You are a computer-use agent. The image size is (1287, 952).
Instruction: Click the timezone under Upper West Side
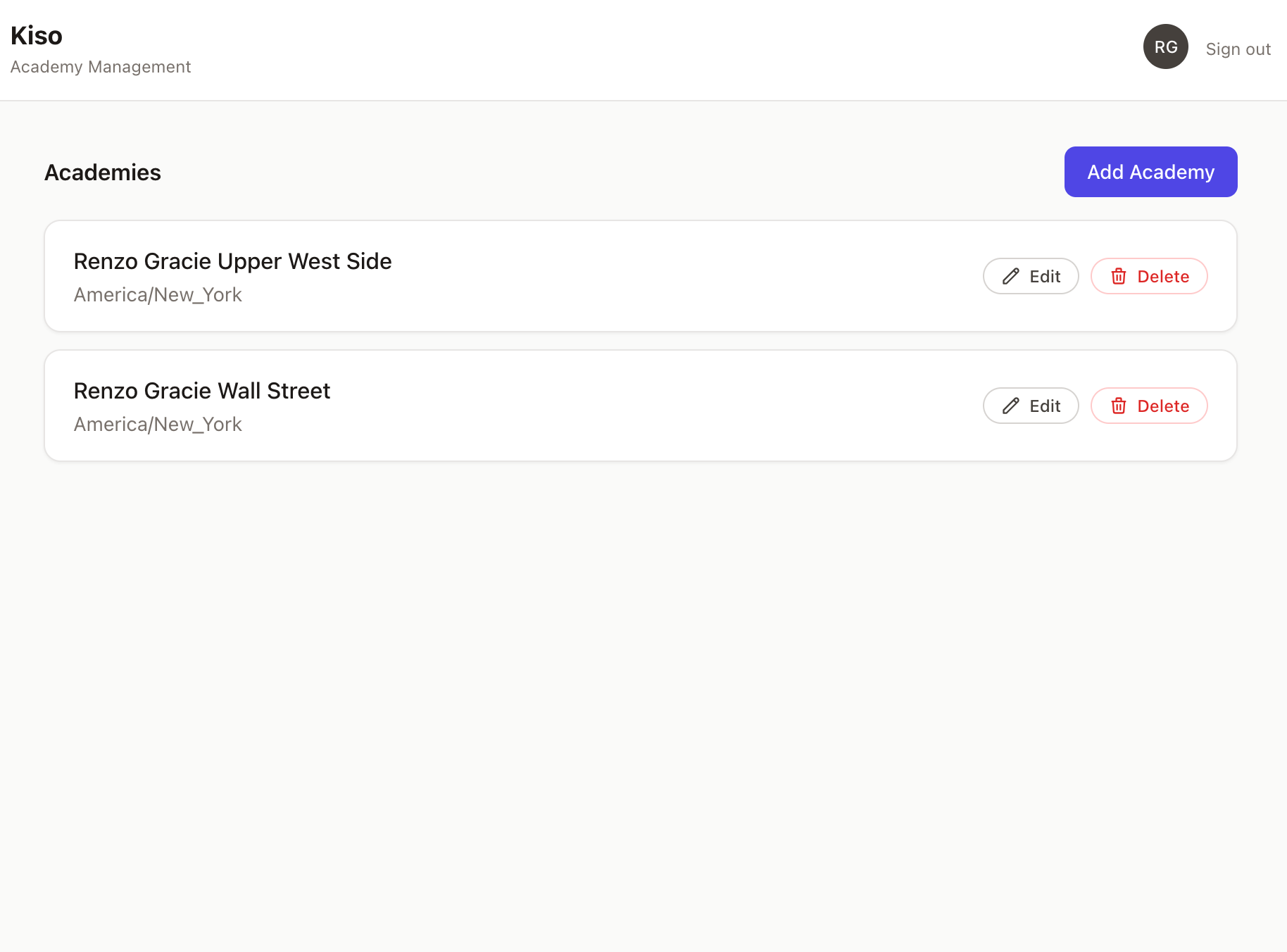[158, 295]
